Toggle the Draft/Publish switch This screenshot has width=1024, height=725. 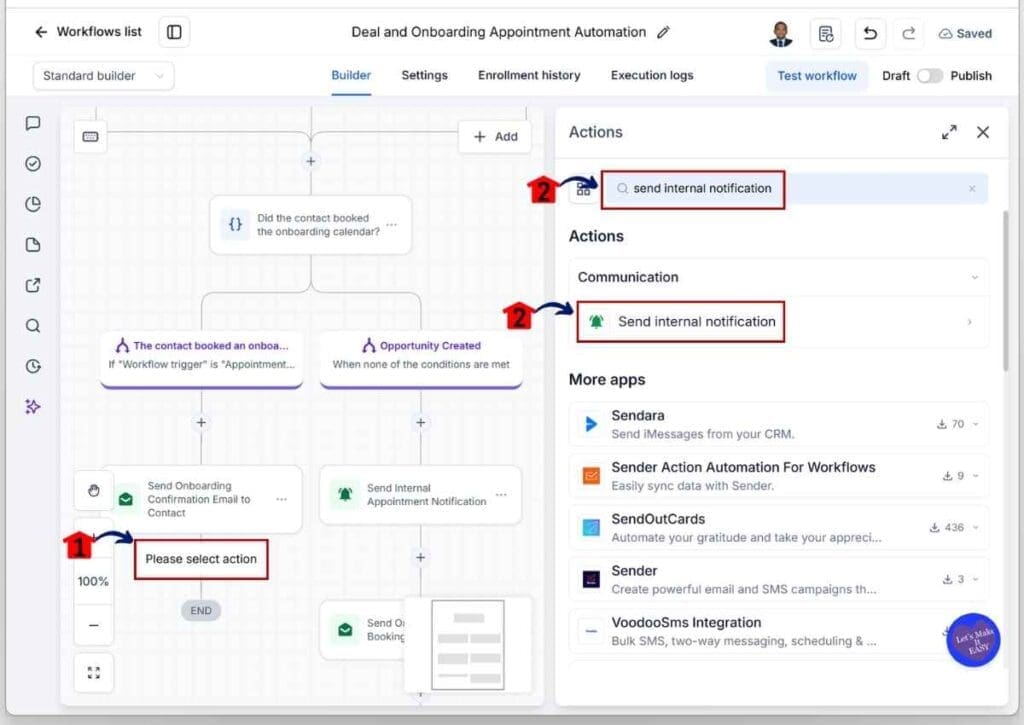929,76
